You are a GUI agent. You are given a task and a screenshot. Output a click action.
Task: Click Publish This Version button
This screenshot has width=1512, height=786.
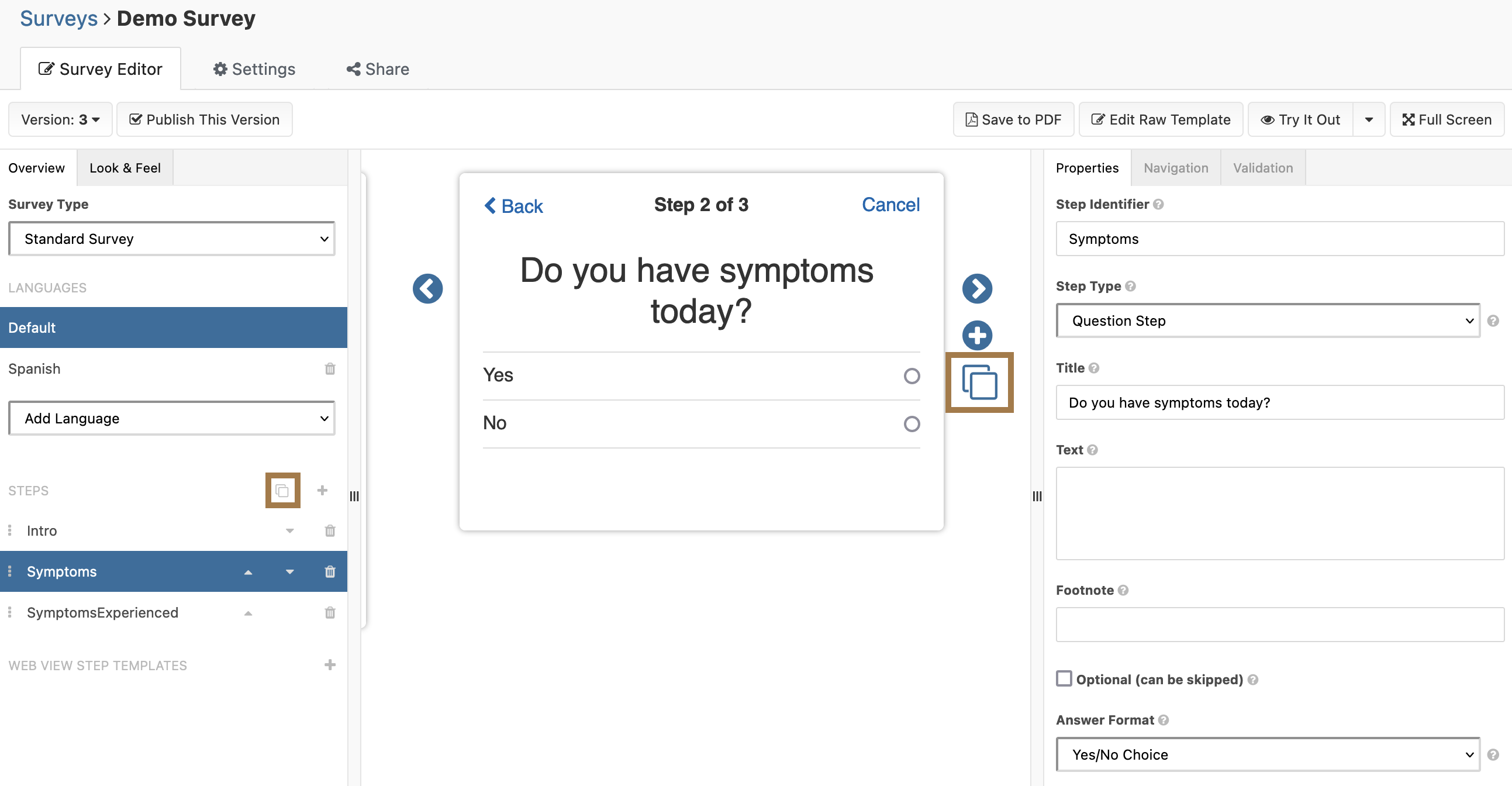[x=204, y=120]
